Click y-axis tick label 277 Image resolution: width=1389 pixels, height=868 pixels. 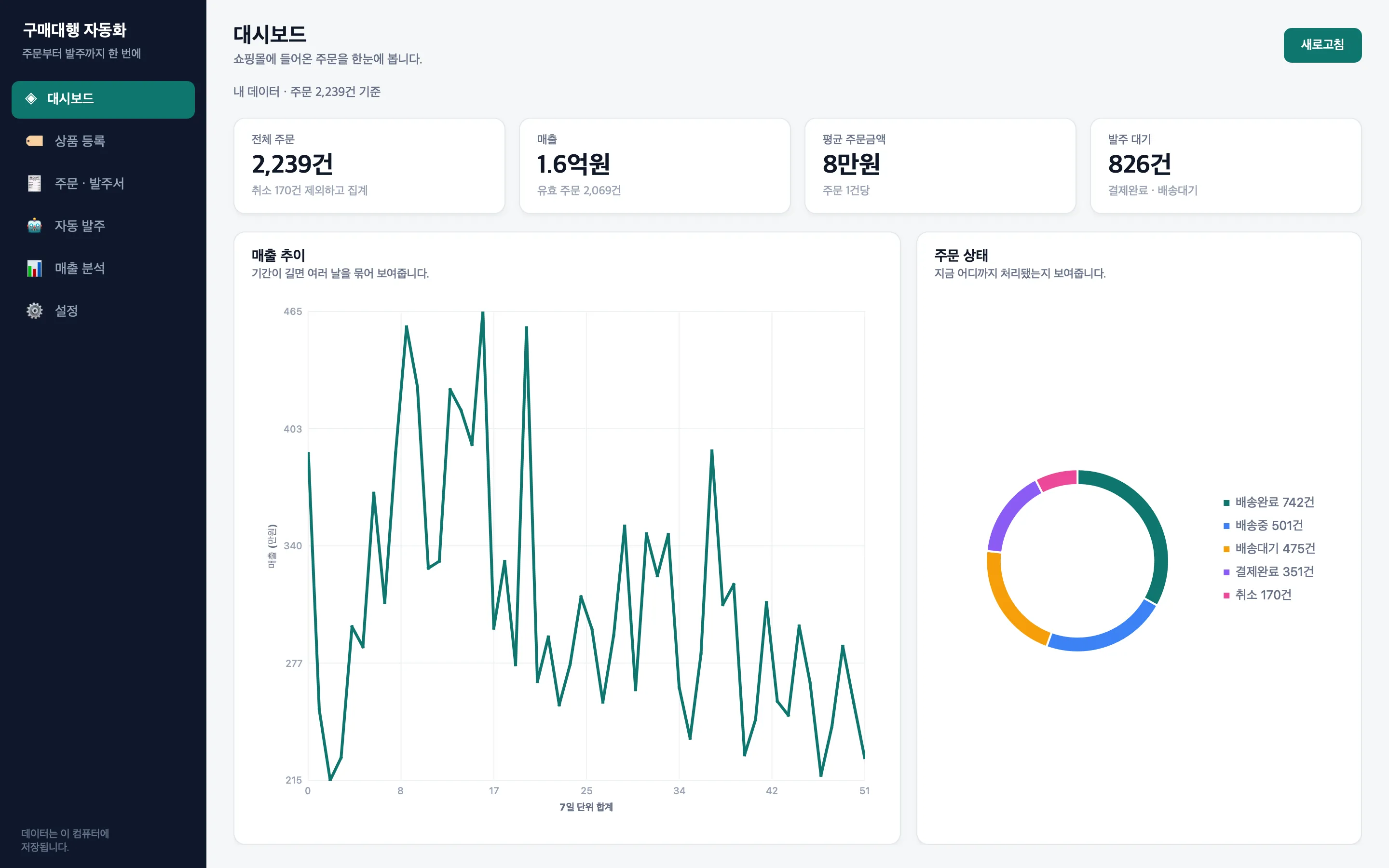pos(293,664)
